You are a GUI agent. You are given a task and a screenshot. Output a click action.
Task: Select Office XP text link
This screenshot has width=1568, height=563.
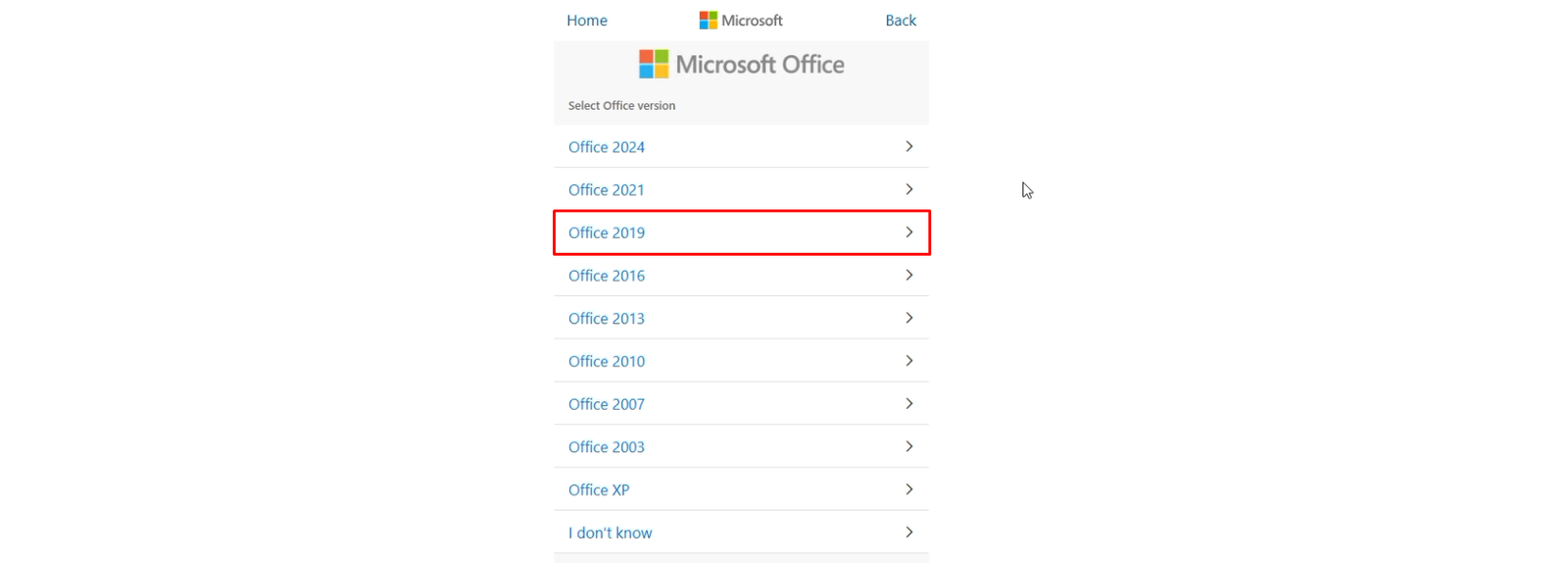coord(599,489)
